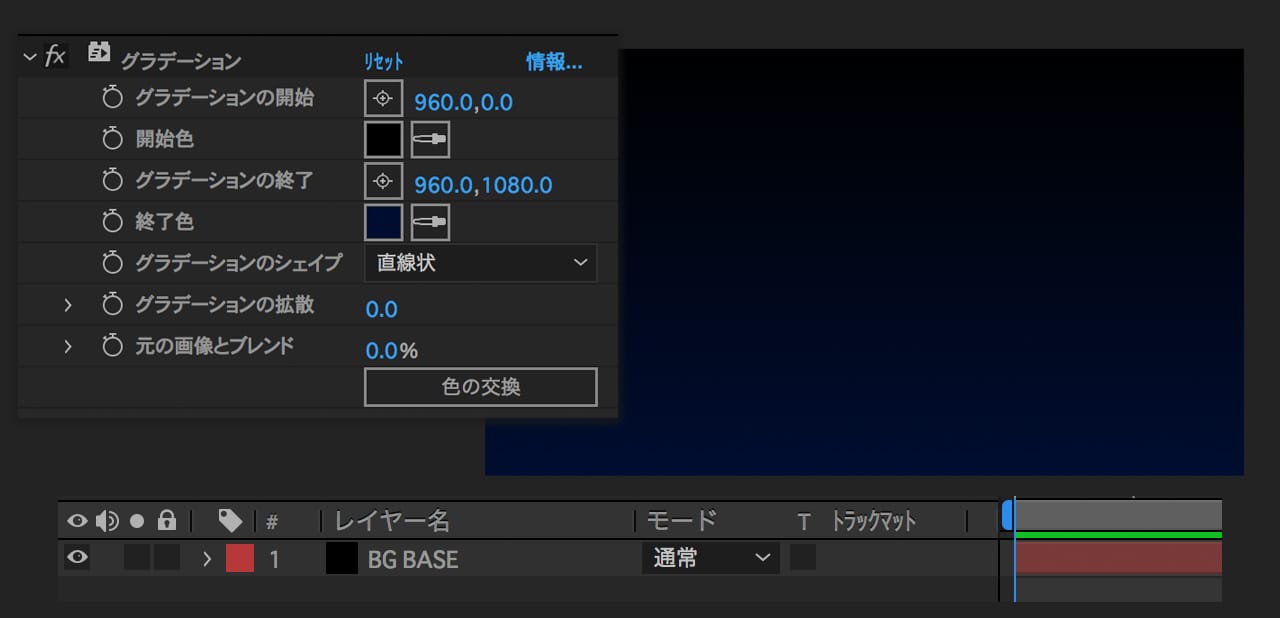Image resolution: width=1280 pixels, height=618 pixels.
Task: Expand the グラデーションの拡散 property
Action: pyautogui.click(x=68, y=305)
